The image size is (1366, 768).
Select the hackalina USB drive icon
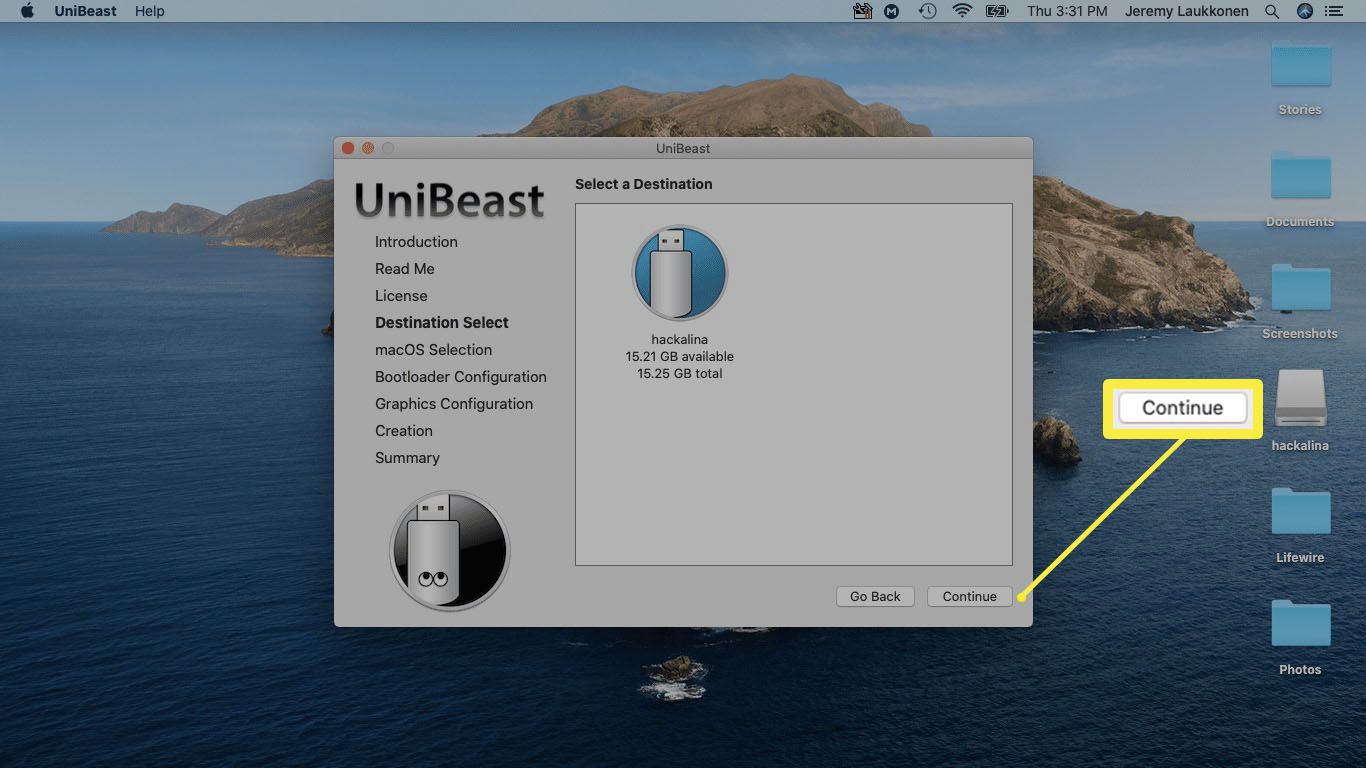680,273
